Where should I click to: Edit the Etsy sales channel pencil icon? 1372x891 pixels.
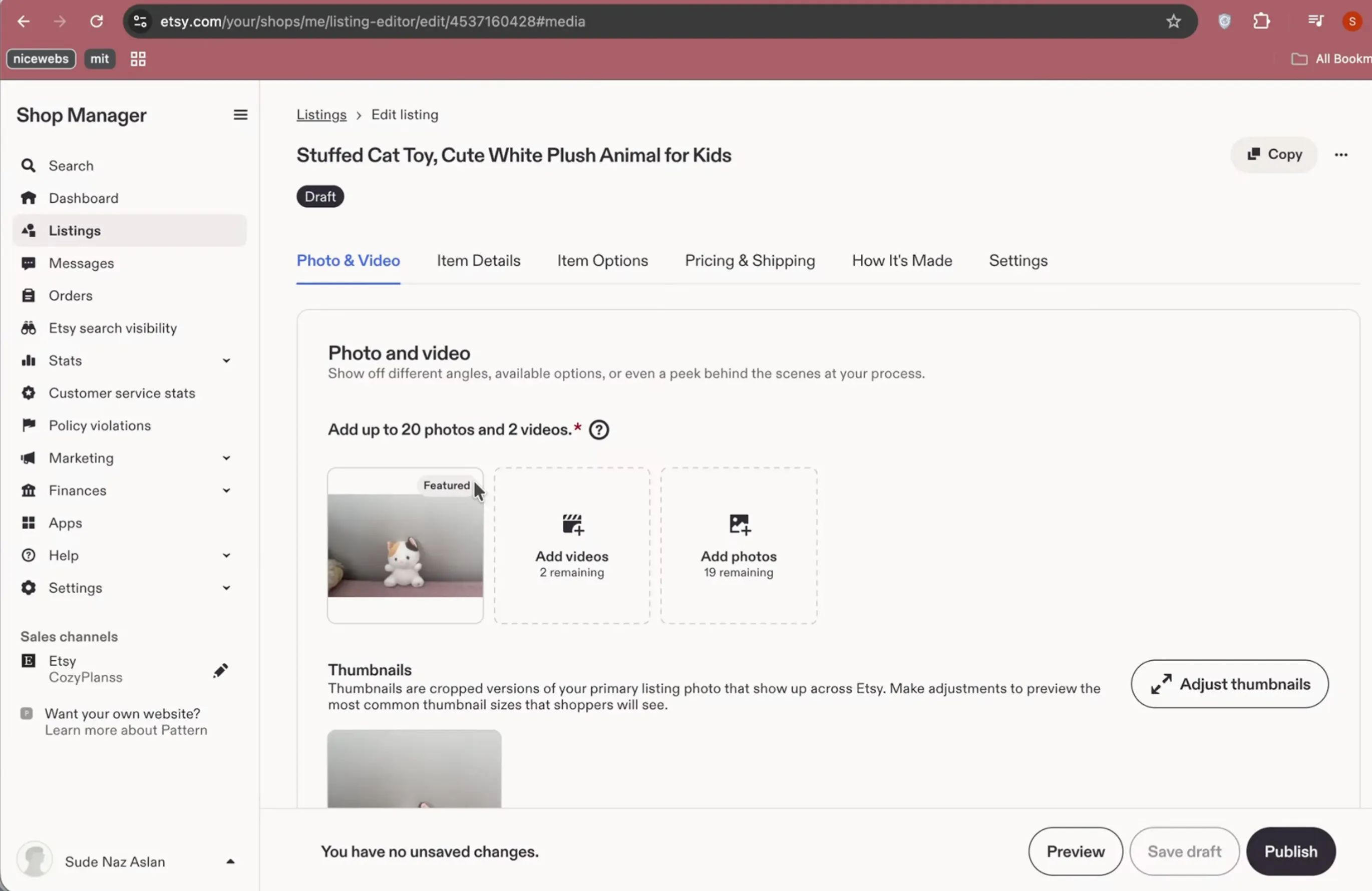(x=220, y=670)
